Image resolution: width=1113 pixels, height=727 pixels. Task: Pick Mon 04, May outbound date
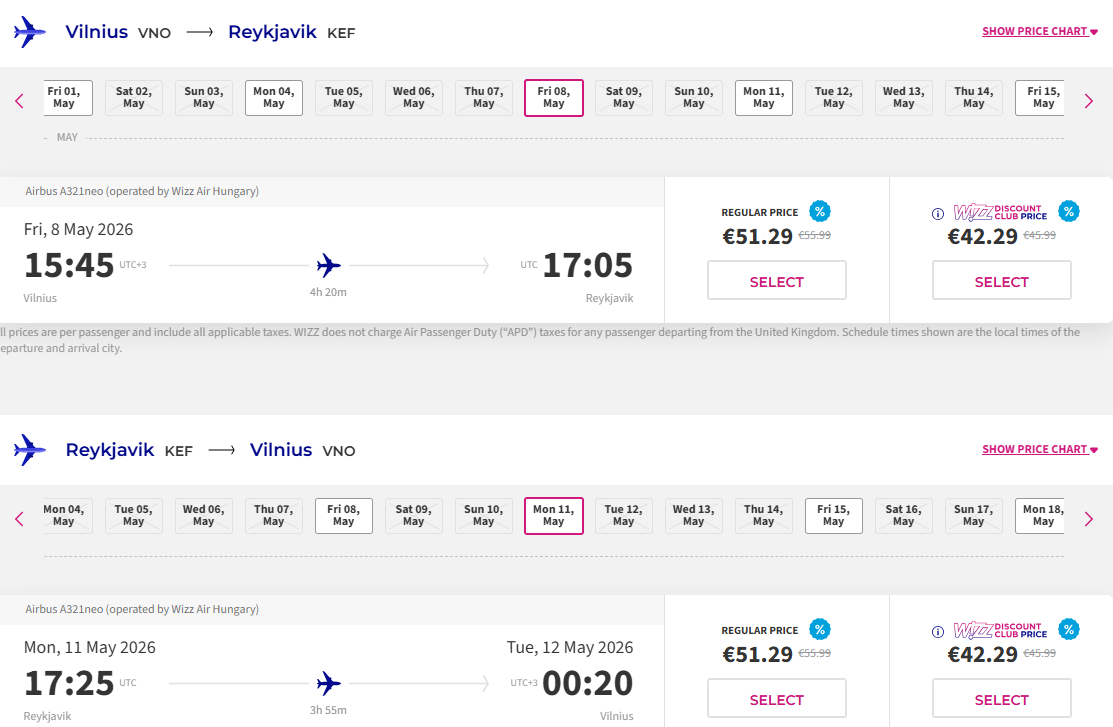tap(274, 98)
